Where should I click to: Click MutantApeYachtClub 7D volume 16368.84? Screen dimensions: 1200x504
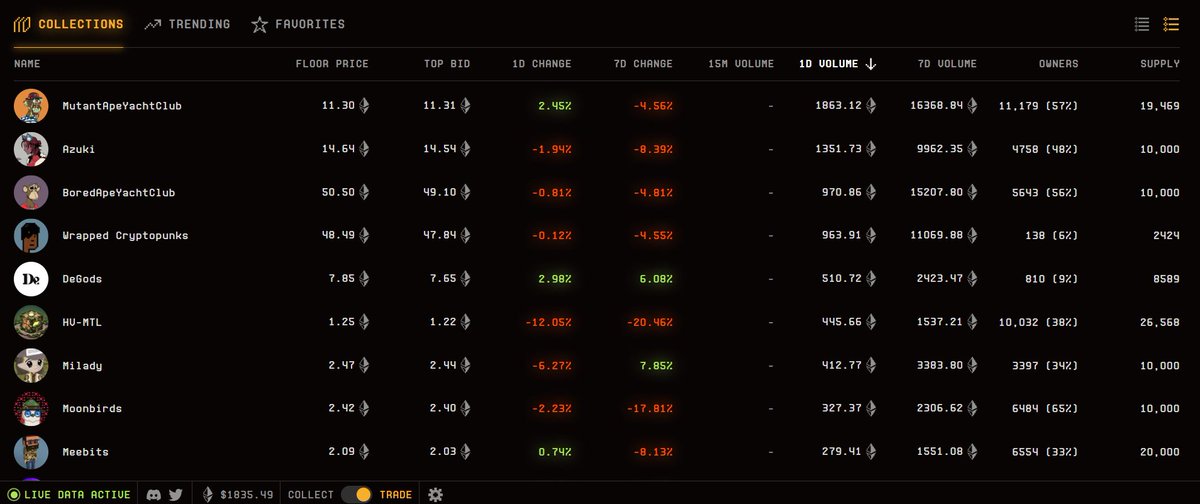point(944,105)
